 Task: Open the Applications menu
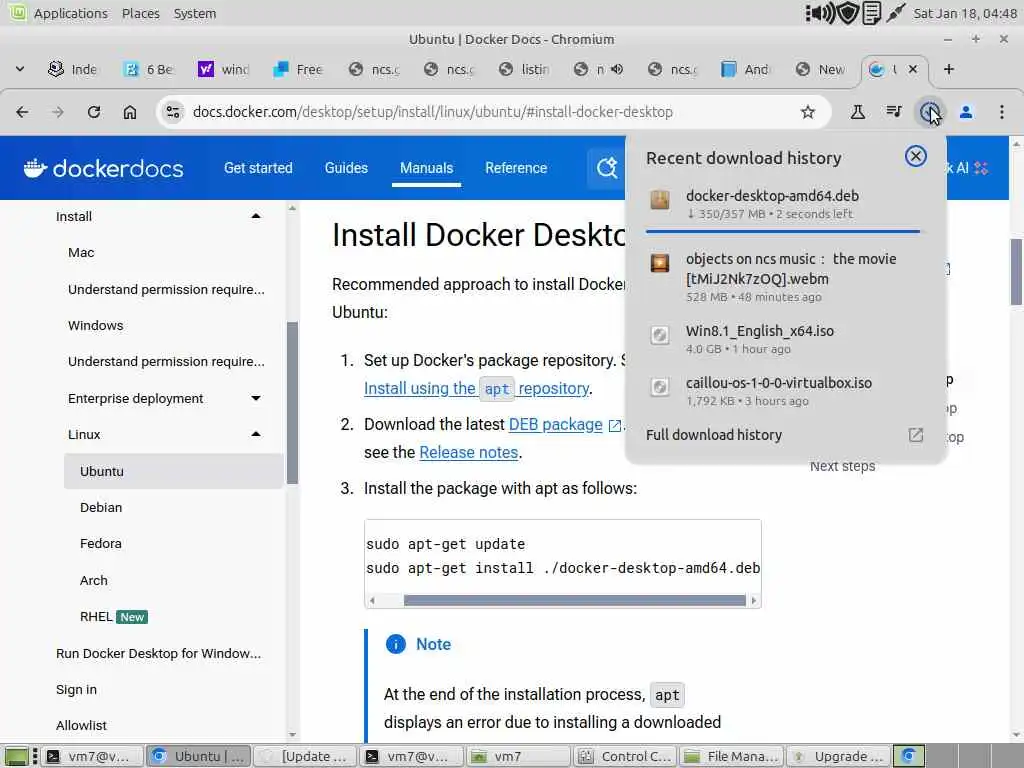pyautogui.click(x=71, y=13)
